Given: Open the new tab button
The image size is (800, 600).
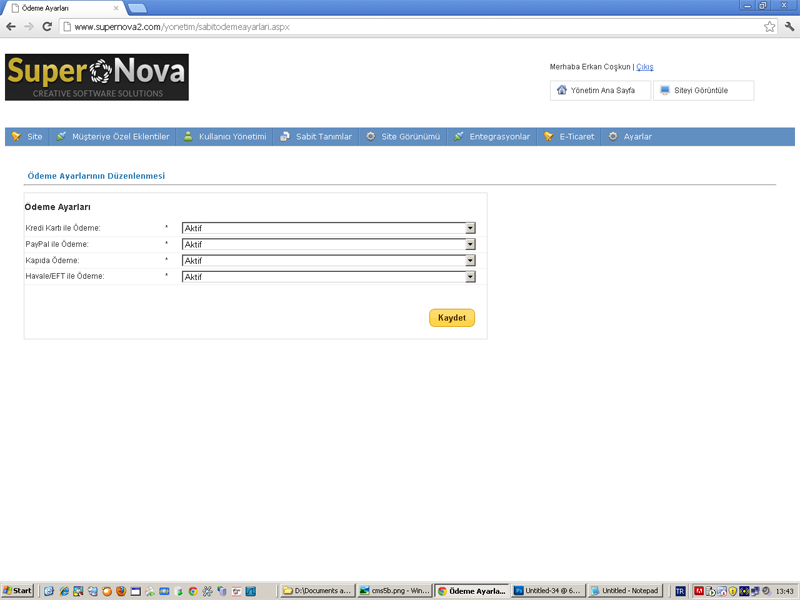Looking at the screenshot, I should pyautogui.click(x=137, y=8).
